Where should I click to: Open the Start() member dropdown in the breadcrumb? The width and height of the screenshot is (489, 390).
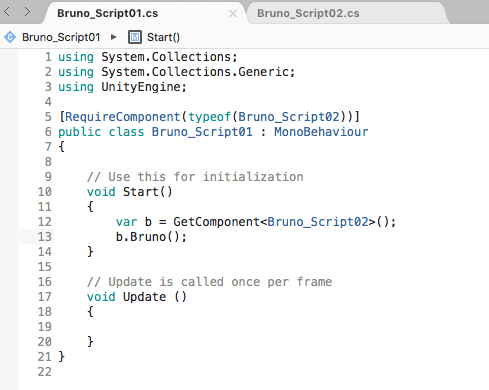click(x=163, y=37)
